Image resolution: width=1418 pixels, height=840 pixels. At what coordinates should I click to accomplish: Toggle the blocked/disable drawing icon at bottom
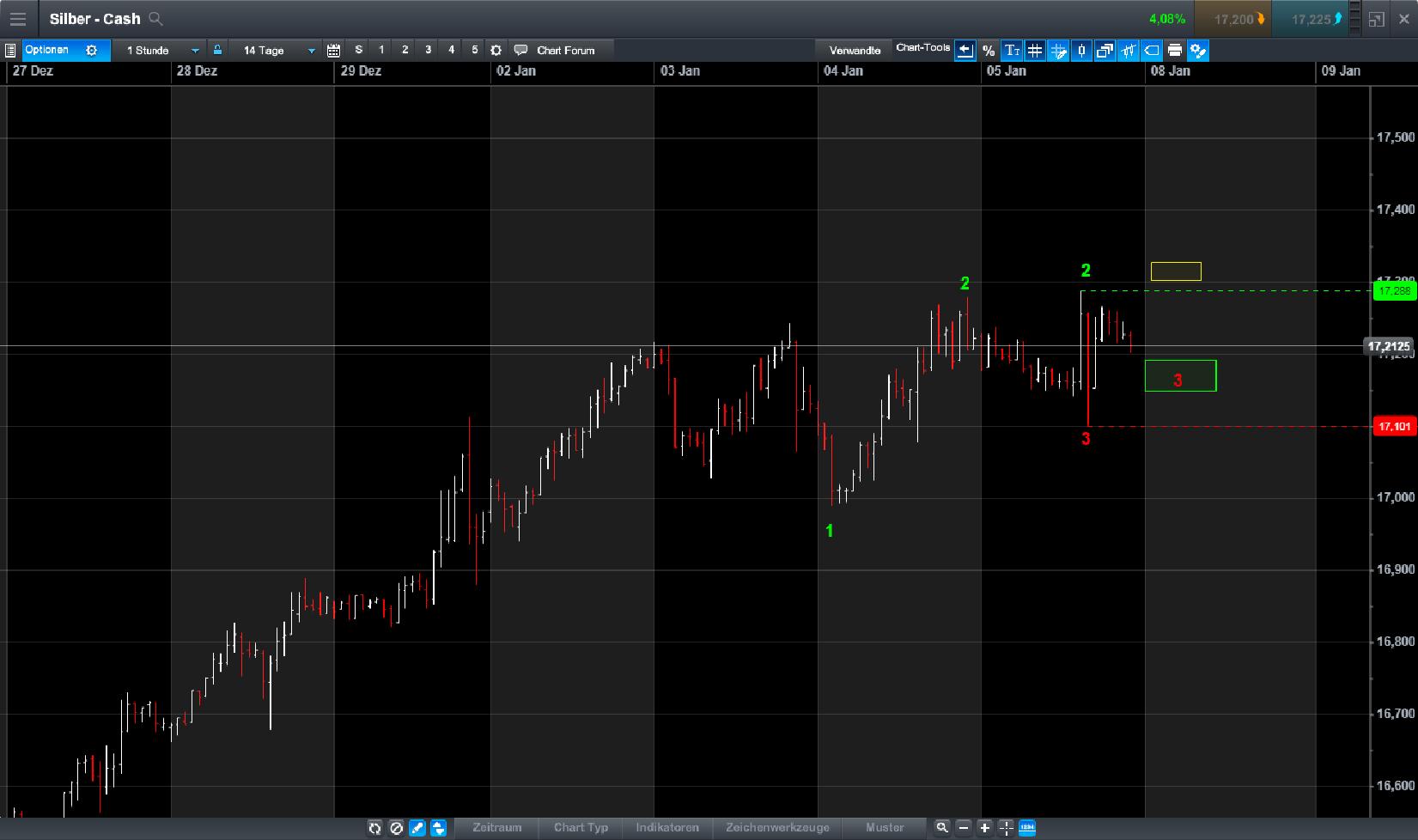(x=396, y=828)
